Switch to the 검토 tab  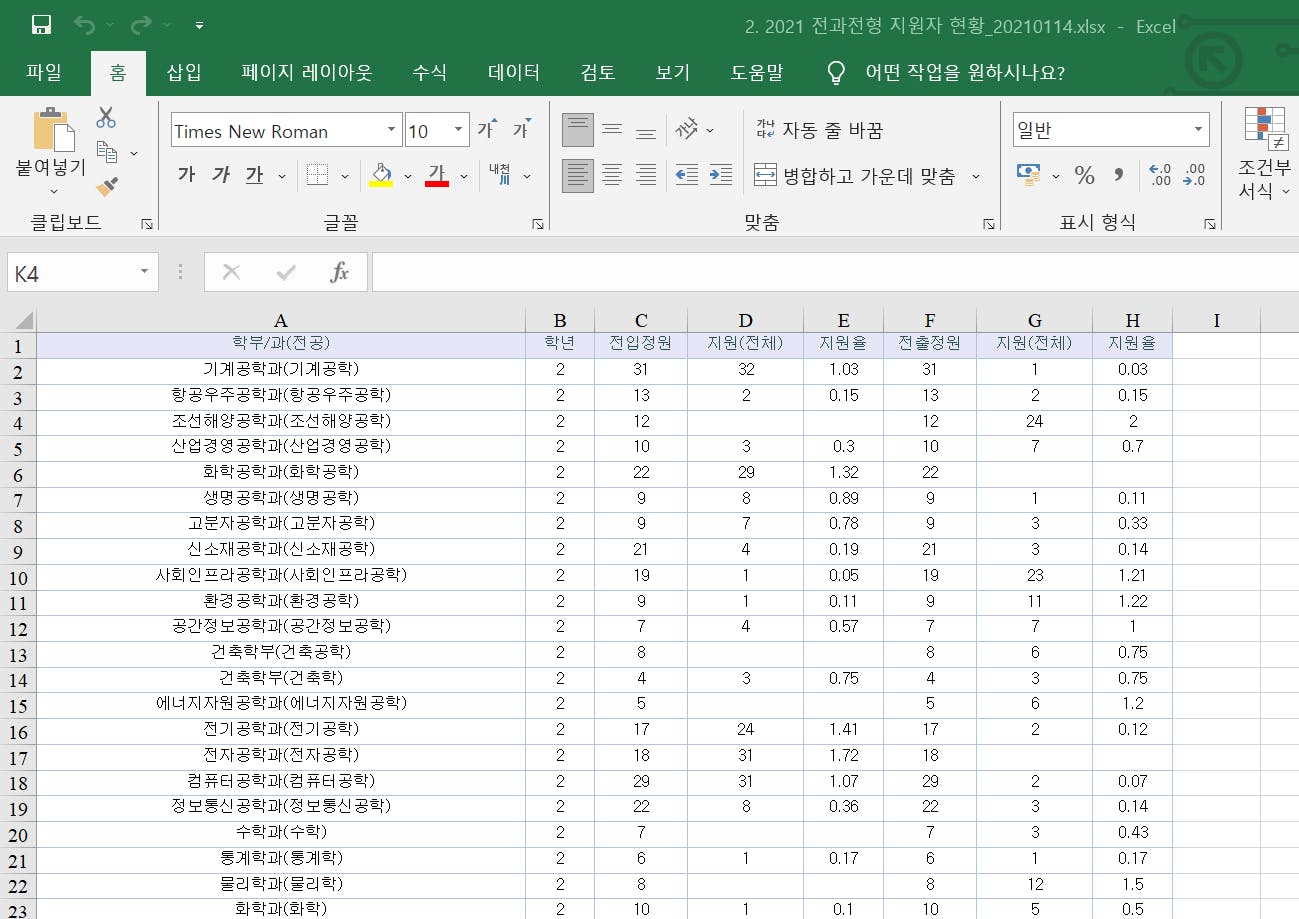pos(597,72)
